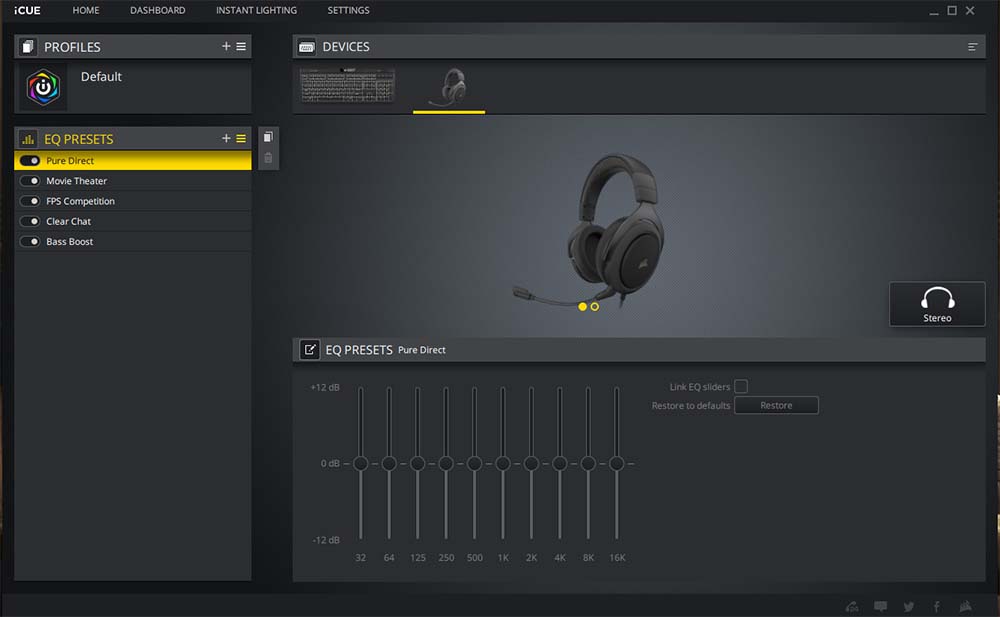This screenshot has width=1000, height=617.
Task: Open the Facebook icon in status bar
Action: coord(937,606)
